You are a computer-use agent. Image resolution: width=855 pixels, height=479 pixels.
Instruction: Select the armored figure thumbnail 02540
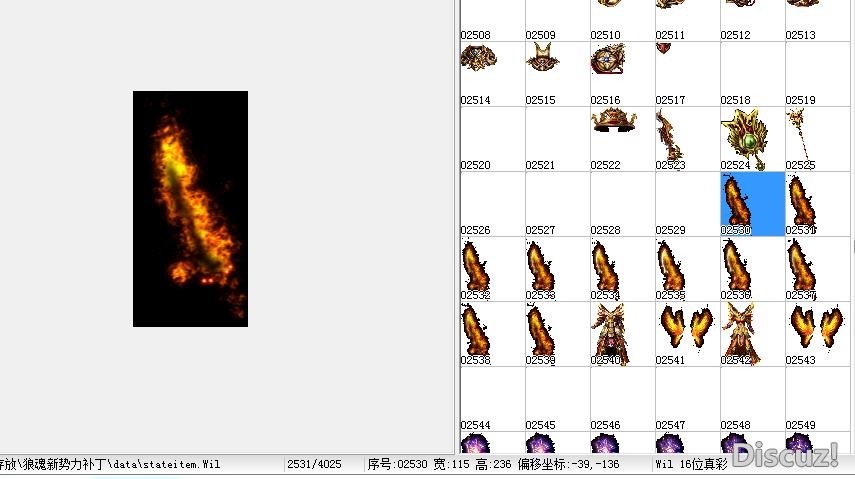623,334
